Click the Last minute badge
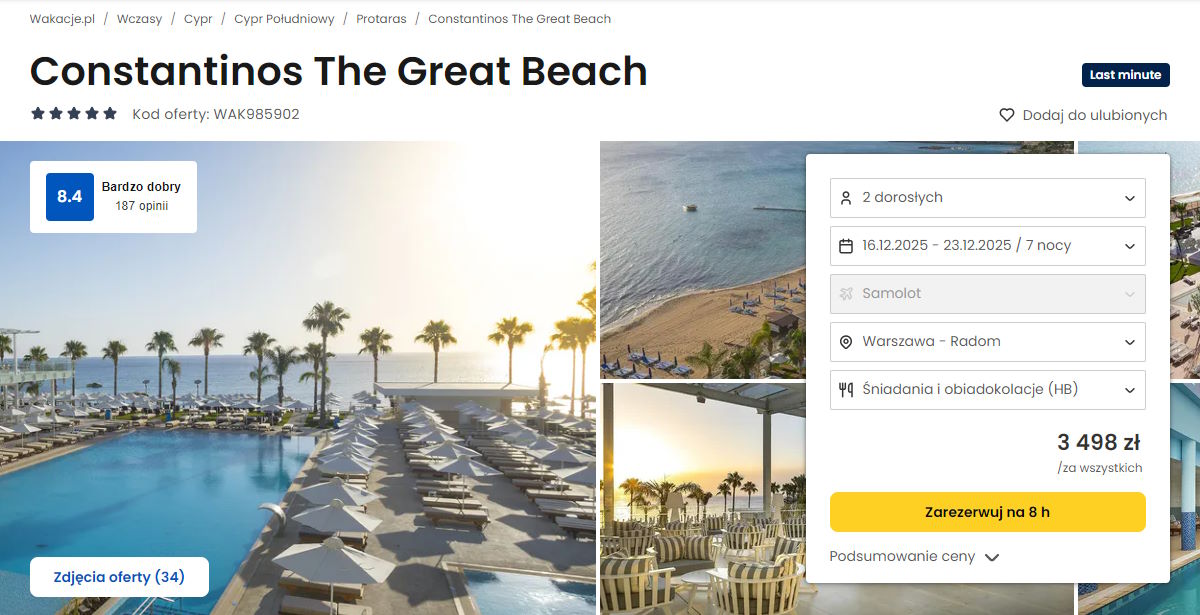 1125,75
